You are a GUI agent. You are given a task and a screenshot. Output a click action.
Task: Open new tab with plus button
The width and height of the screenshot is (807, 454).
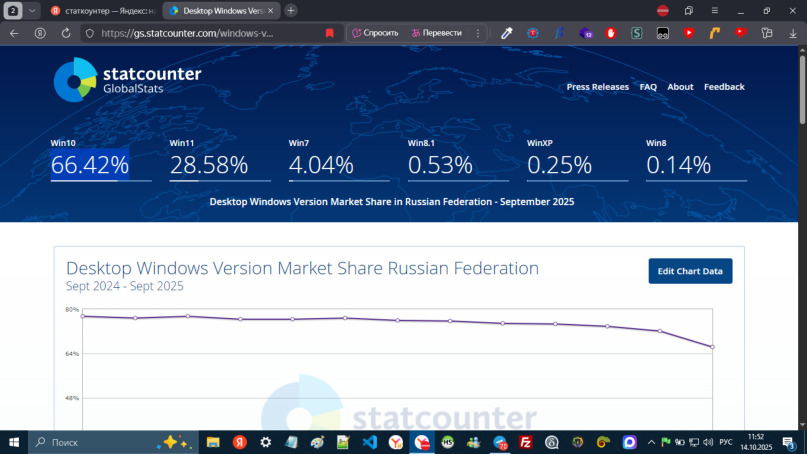(291, 10)
